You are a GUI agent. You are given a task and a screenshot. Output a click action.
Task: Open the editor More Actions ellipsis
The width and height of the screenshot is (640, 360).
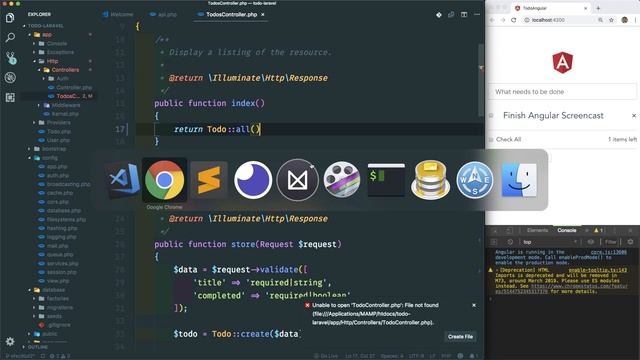pyautogui.click(x=477, y=15)
